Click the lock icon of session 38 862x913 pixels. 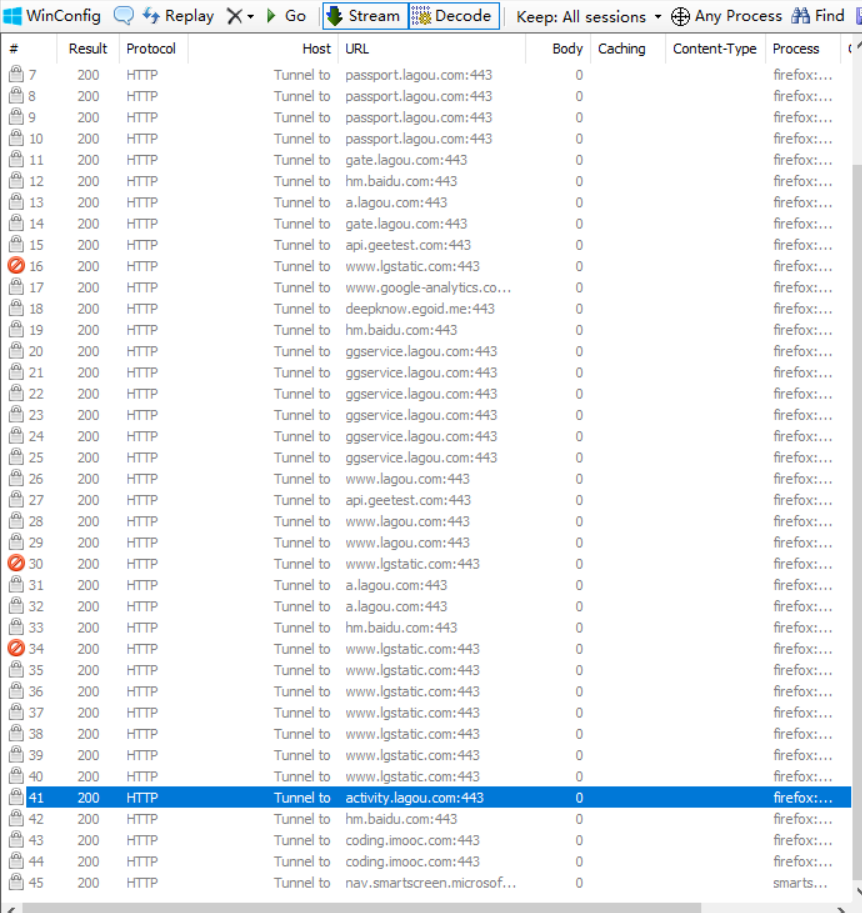click(x=16, y=733)
